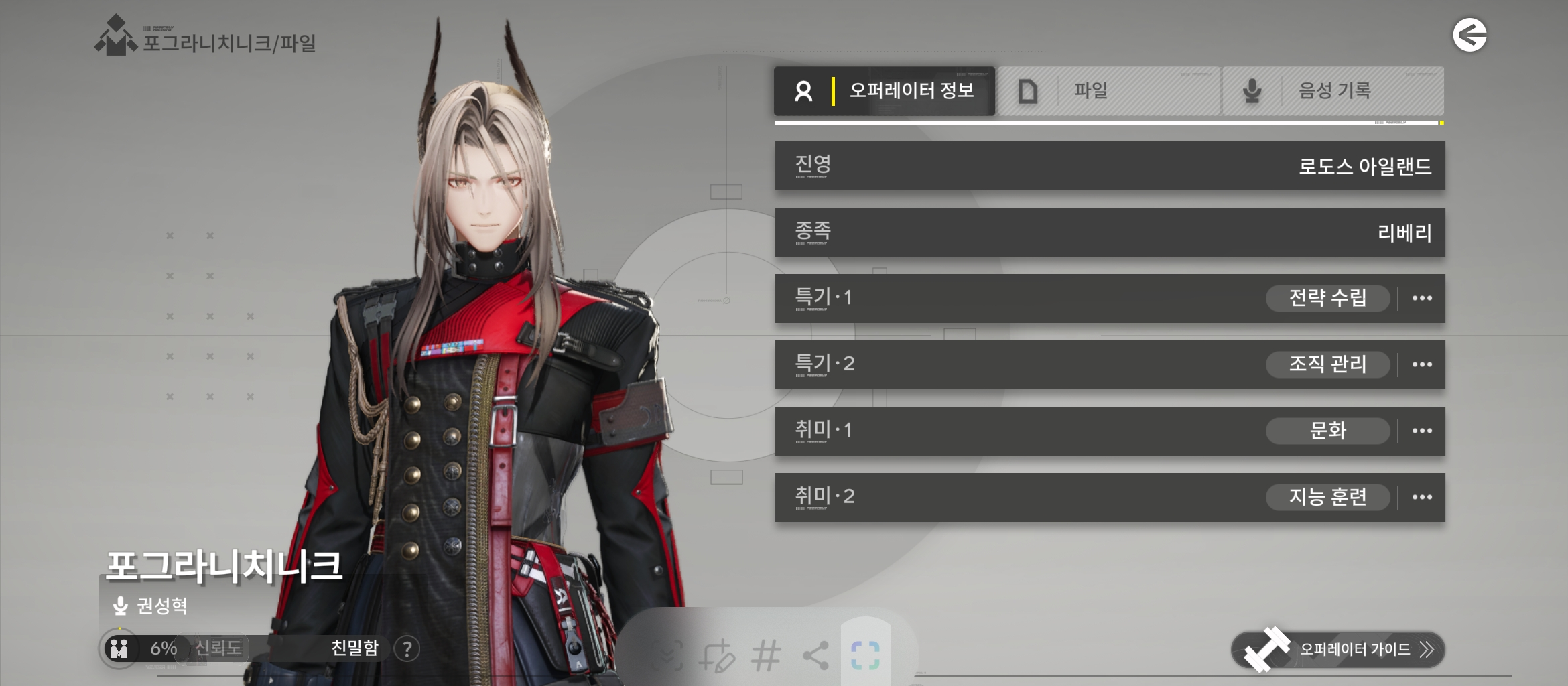Screen dimensions: 1568x686
Task: Expand details for 특기·1 전략 수립
Action: pos(1422,298)
